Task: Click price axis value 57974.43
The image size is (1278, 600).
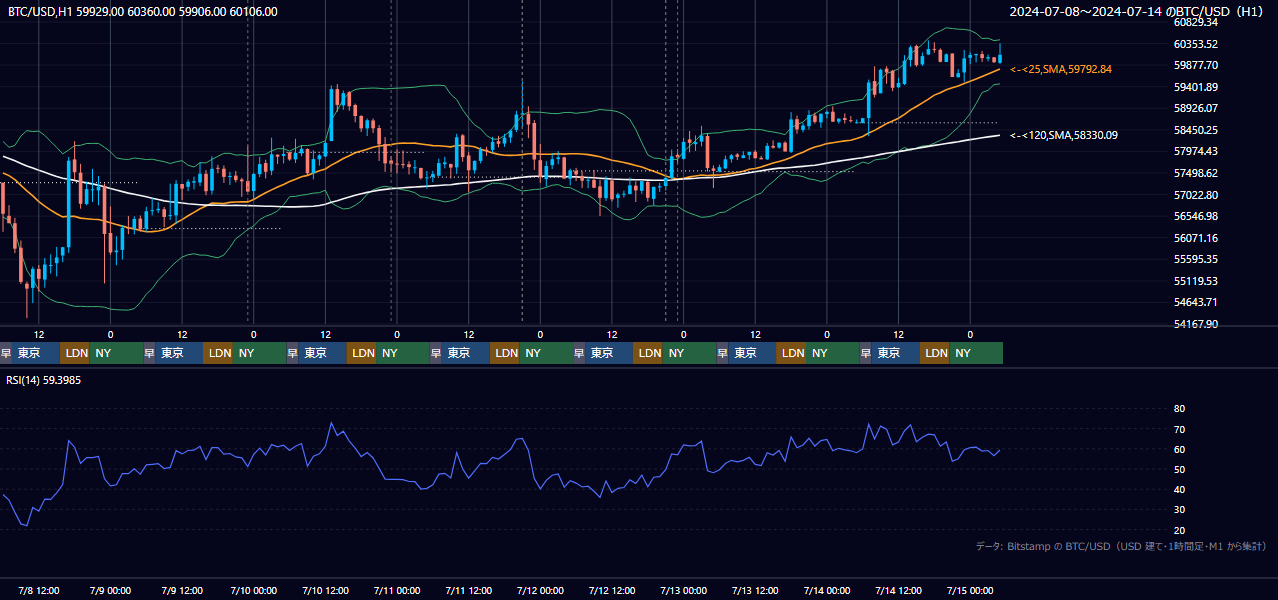Action: point(1195,151)
